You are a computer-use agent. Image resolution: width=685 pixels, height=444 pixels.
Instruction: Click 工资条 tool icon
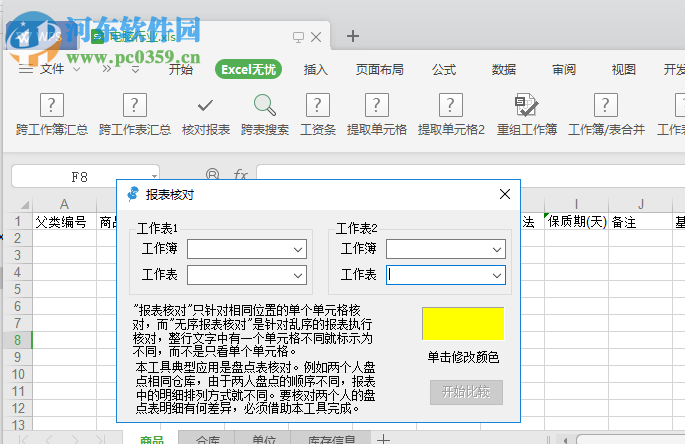318,105
